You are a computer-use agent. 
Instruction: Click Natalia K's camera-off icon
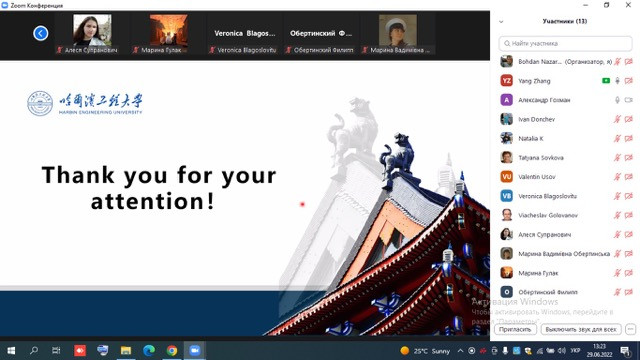(x=629, y=138)
